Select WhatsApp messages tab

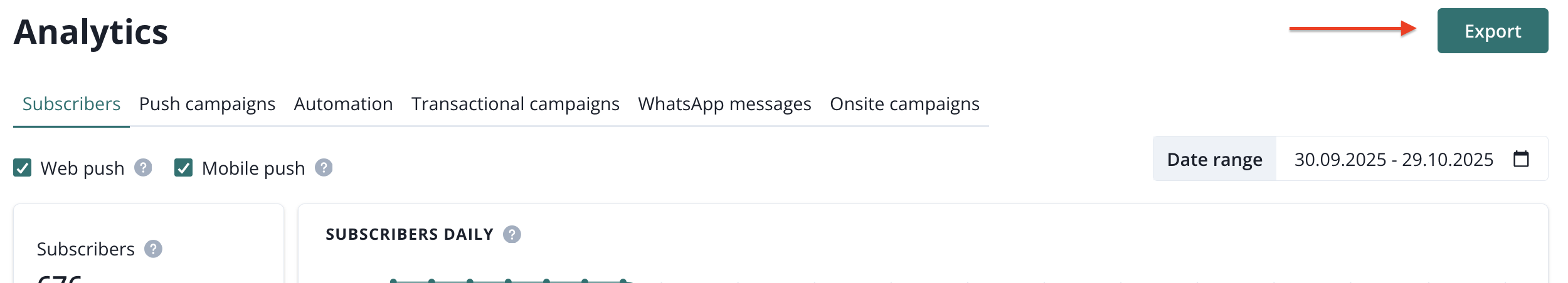(724, 104)
